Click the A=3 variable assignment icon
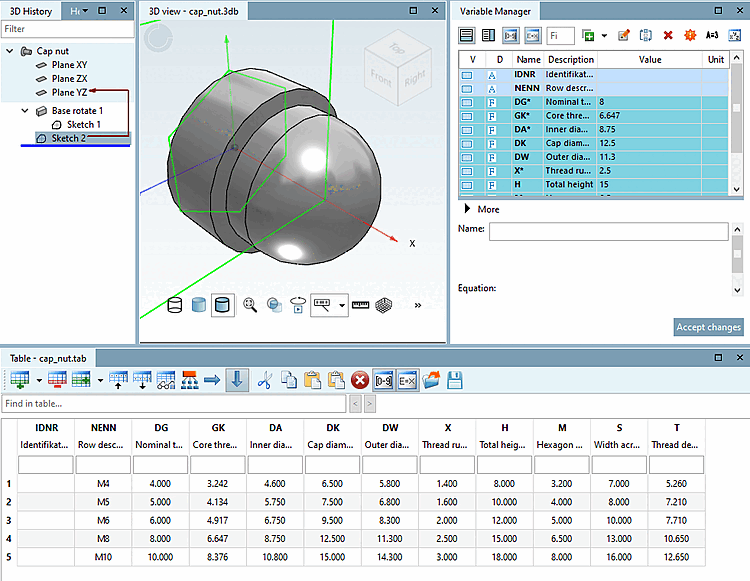750x581 pixels. (712, 35)
